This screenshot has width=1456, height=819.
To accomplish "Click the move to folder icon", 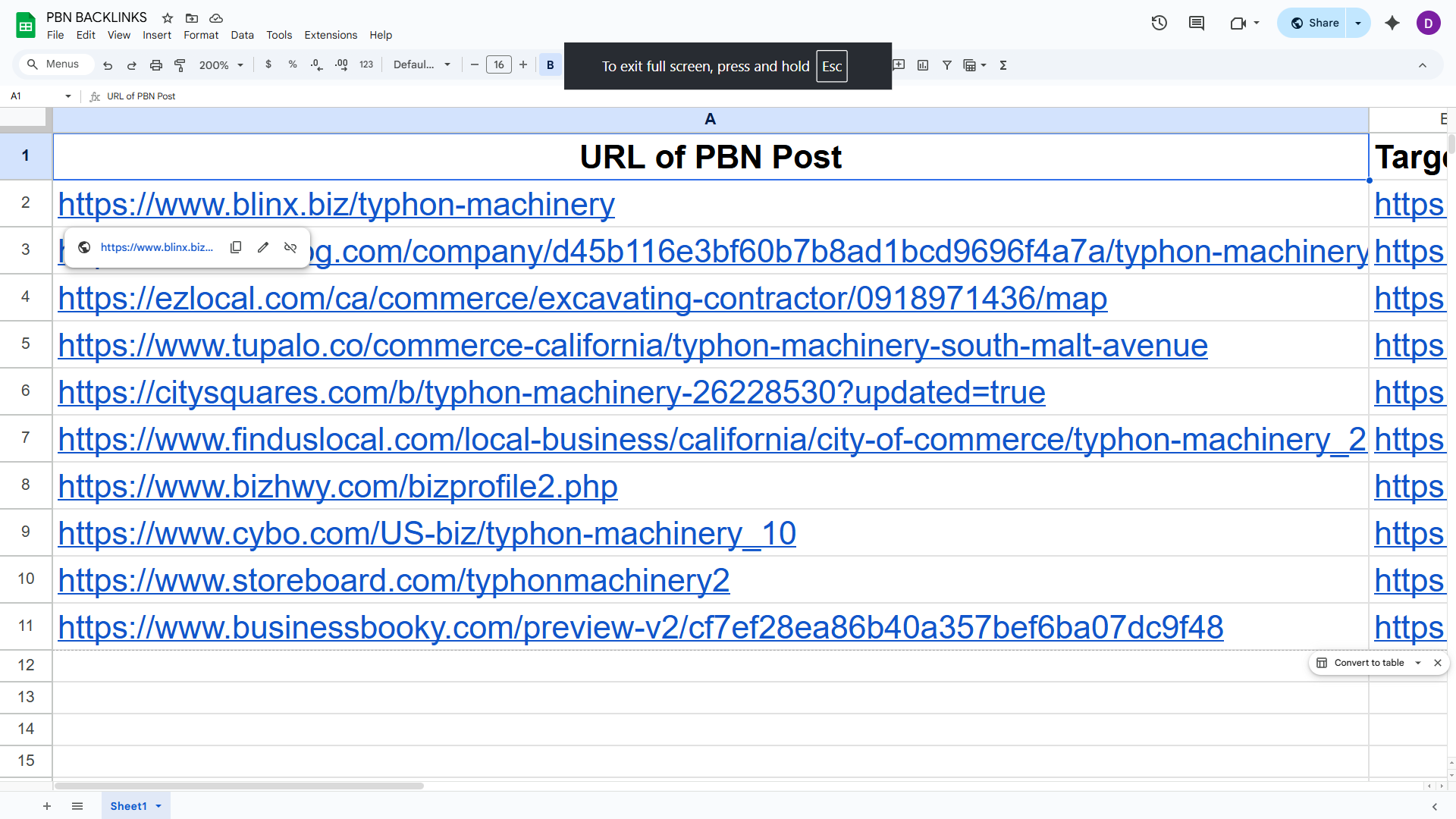I will pyautogui.click(x=192, y=18).
